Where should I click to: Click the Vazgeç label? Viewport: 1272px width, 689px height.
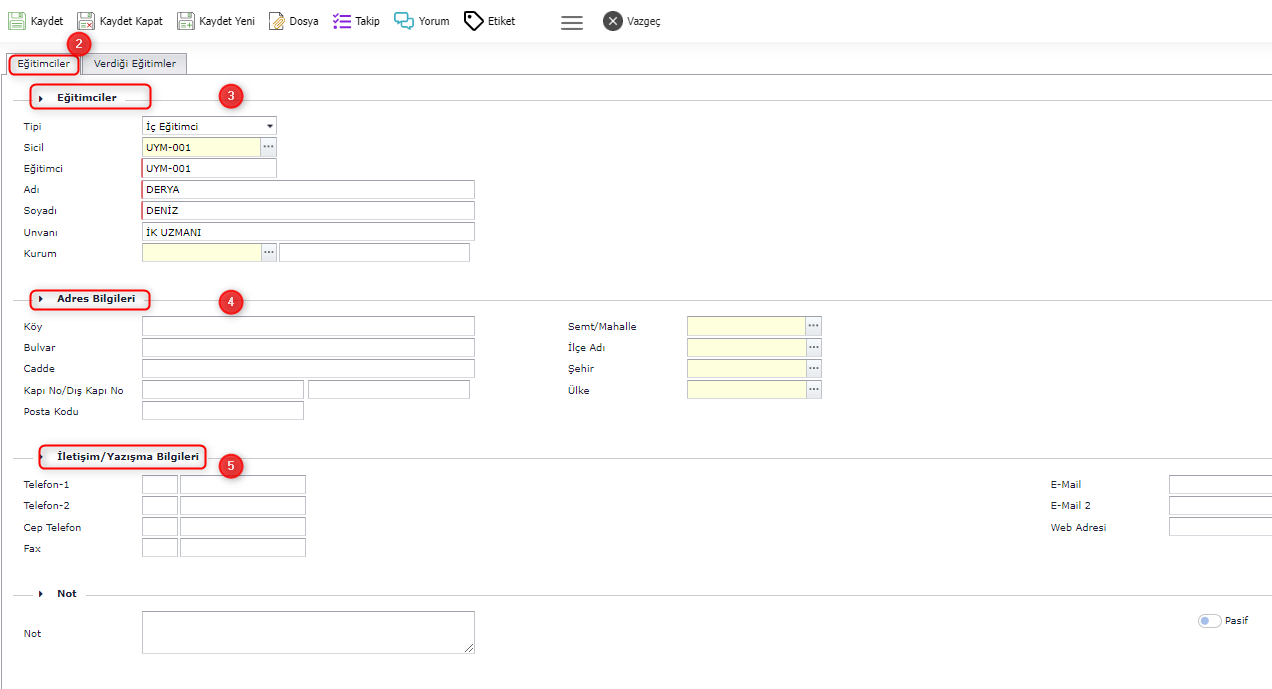click(x=644, y=21)
